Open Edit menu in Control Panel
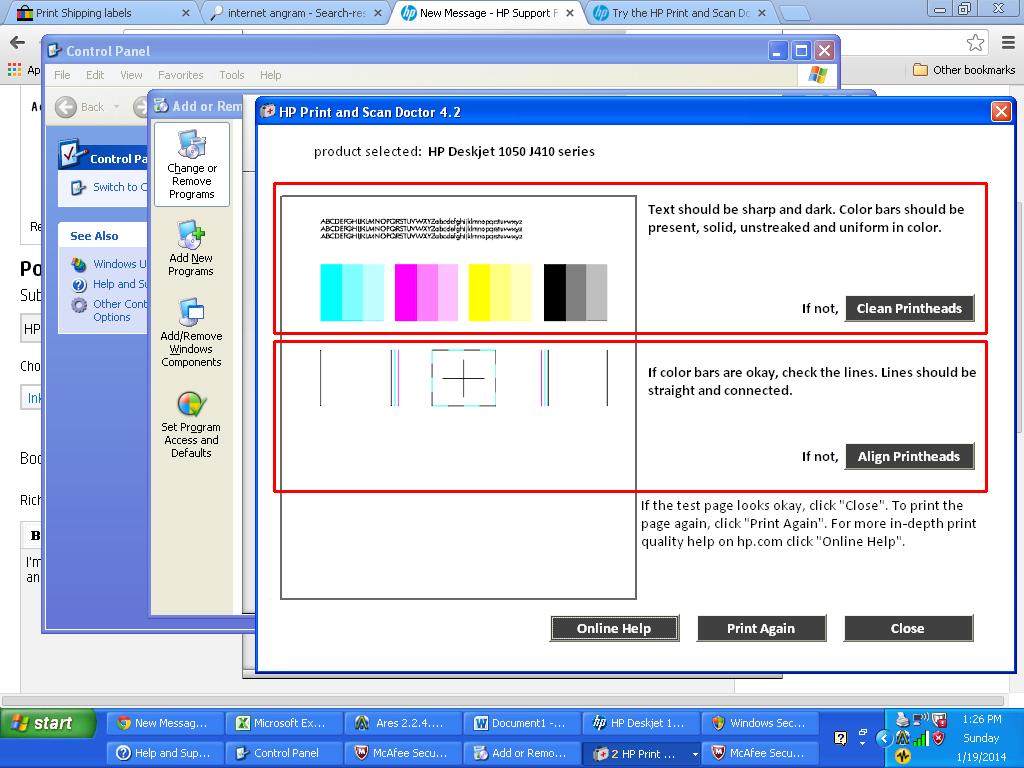 coord(95,75)
